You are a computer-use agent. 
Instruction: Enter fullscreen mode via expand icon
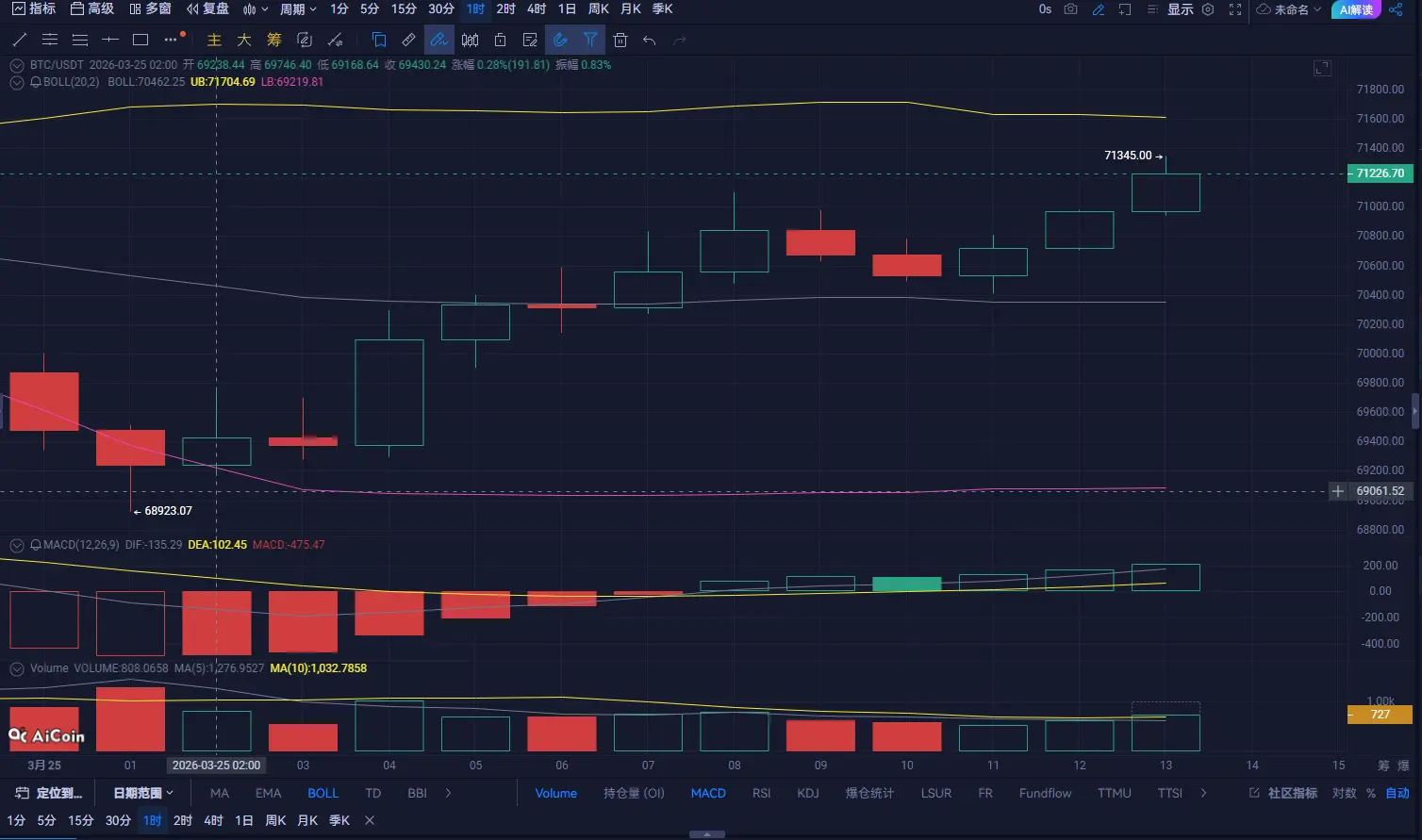pyautogui.click(x=1235, y=9)
